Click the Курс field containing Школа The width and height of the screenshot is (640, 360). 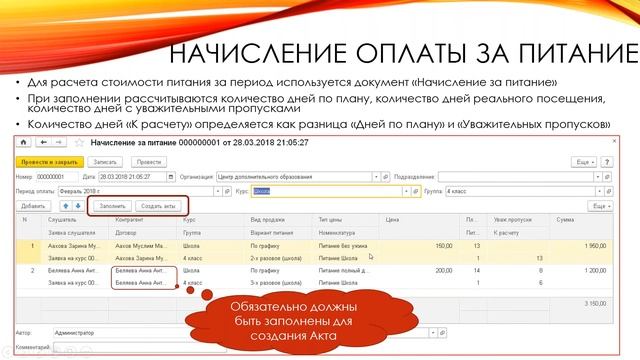[326, 191]
